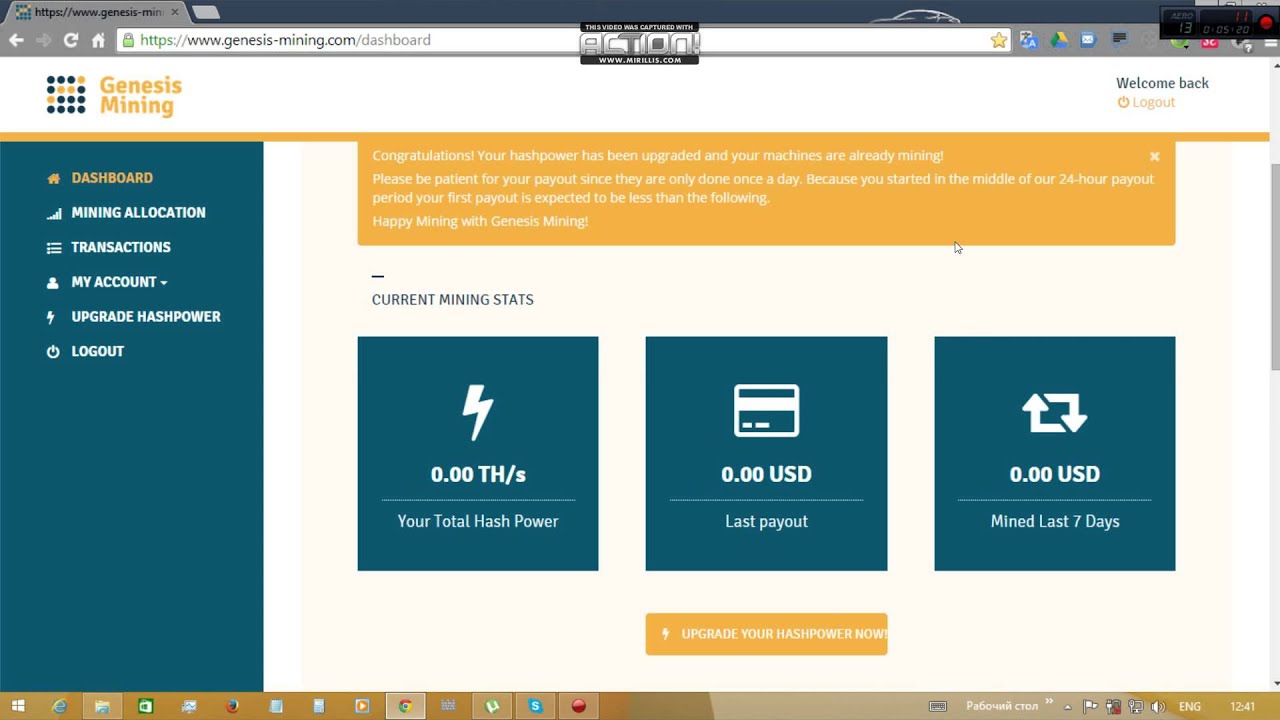
Task: Click the system clock 12:41
Action: click(1242, 706)
